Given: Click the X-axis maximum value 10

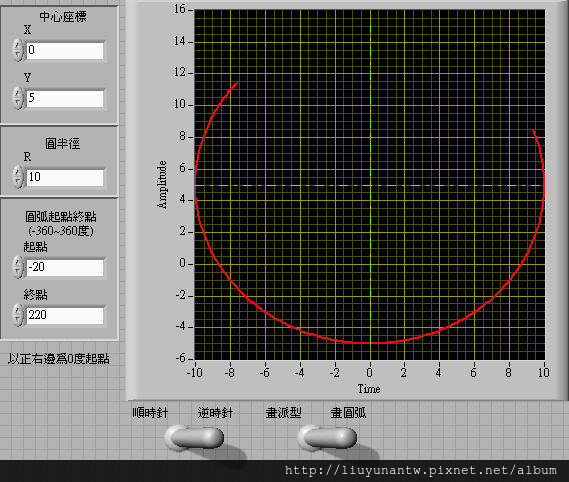Looking at the screenshot, I should tap(544, 373).
